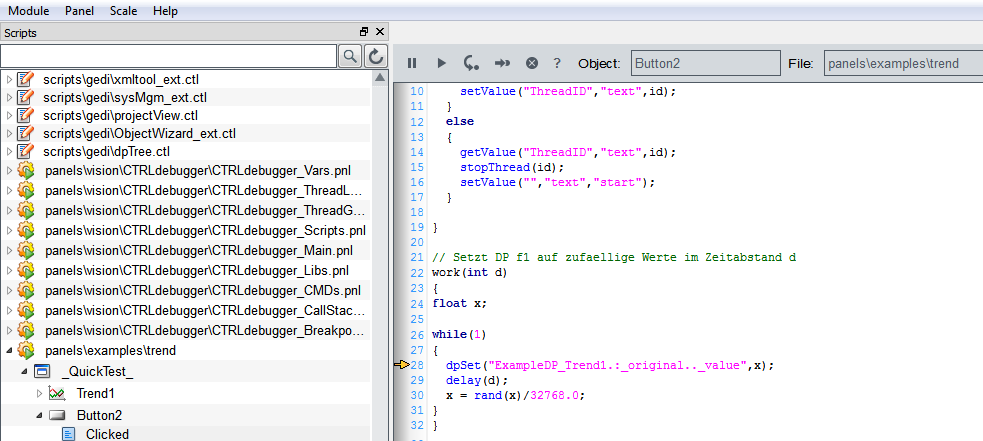This screenshot has width=983, height=441.
Task: Collapse the Button2 tree node
Action: pyautogui.click(x=40, y=414)
